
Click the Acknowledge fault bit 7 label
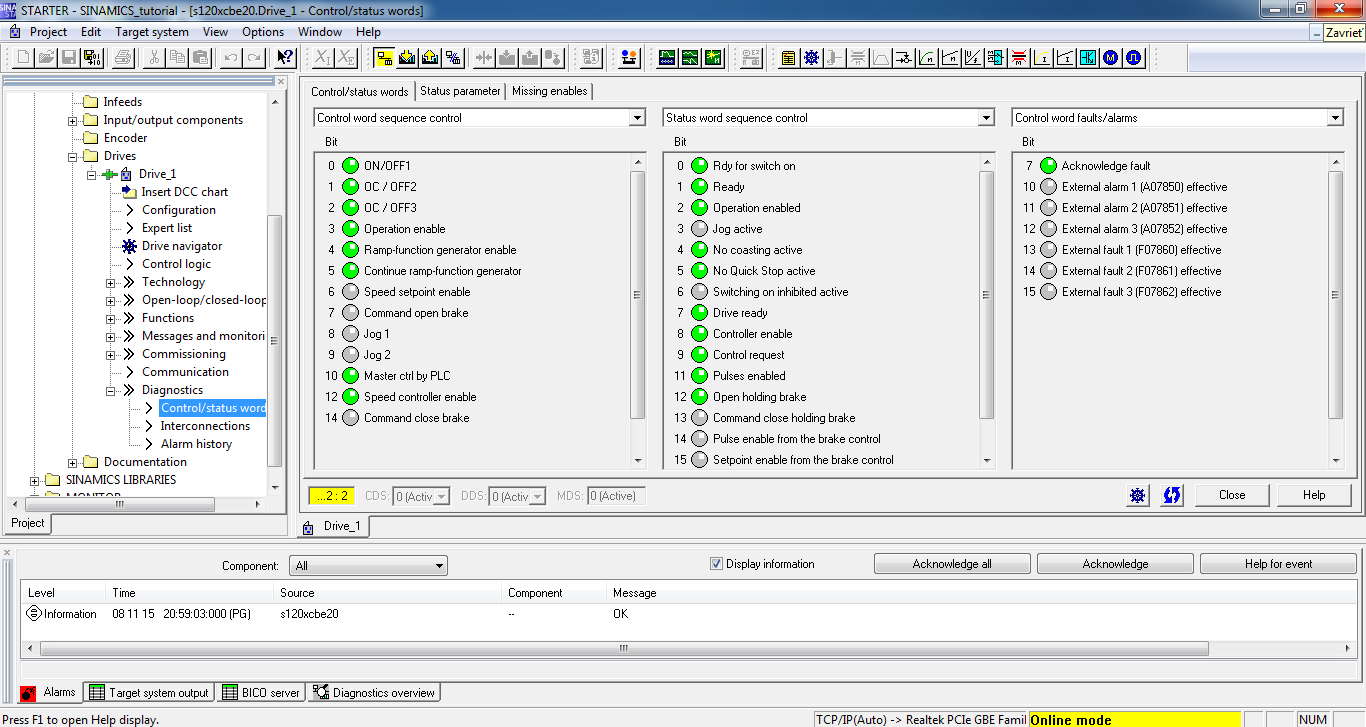(1106, 166)
